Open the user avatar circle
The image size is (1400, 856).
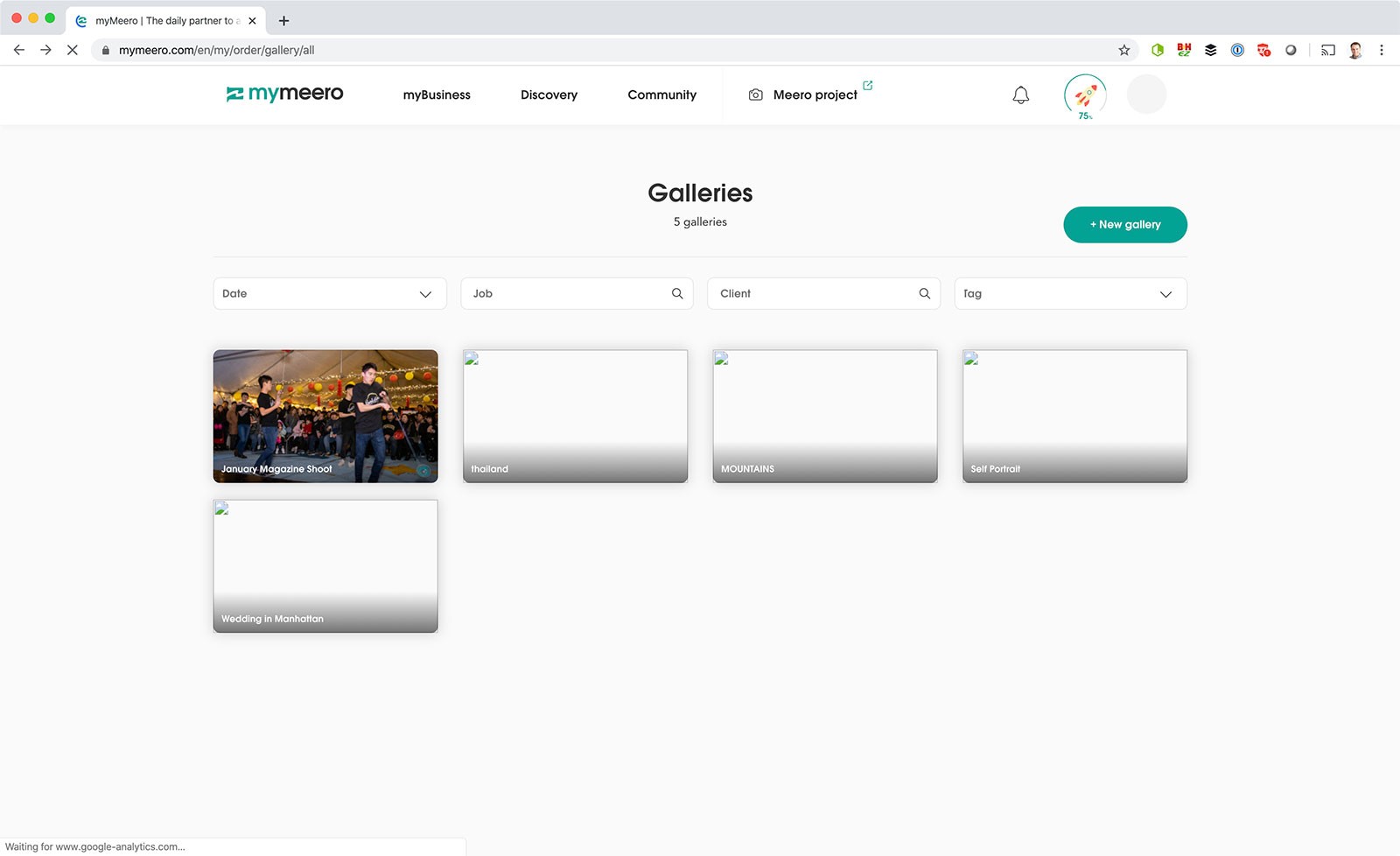coord(1146,95)
